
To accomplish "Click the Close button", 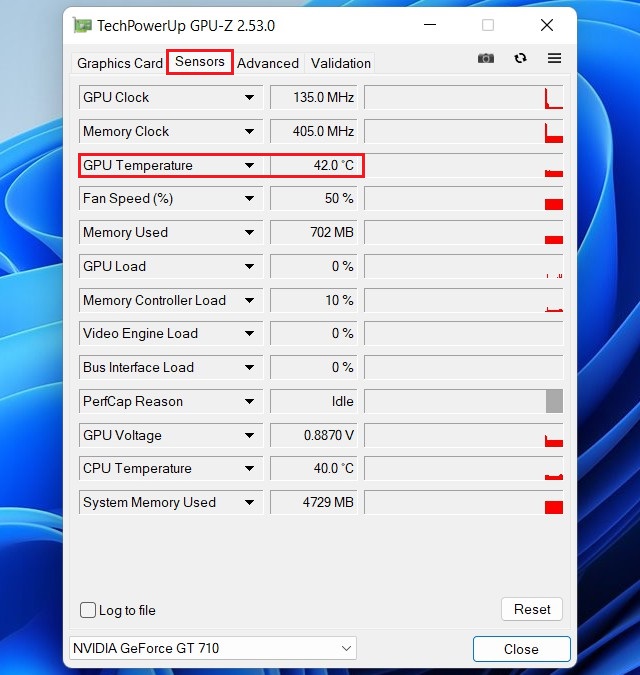I will pos(522,649).
